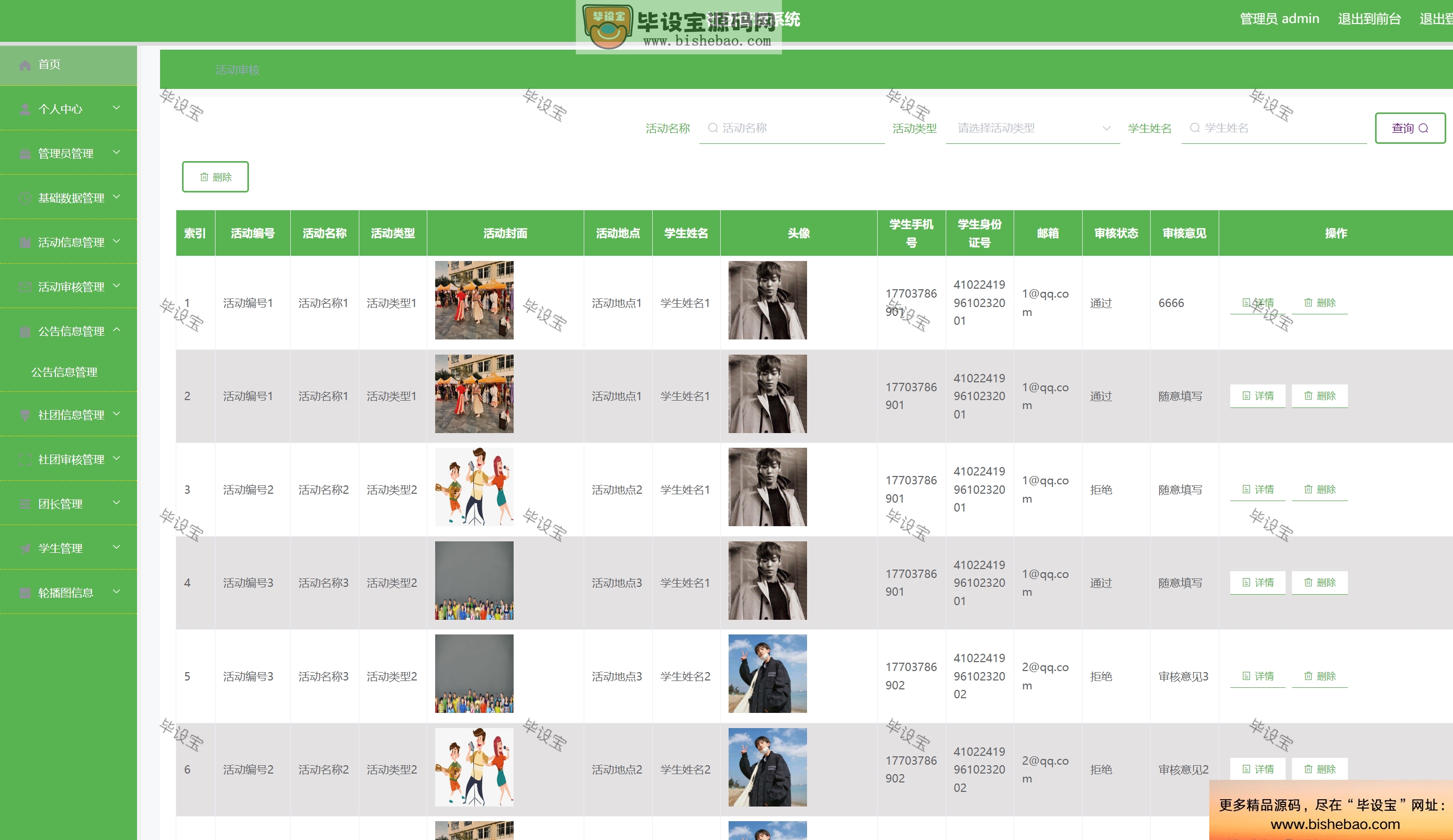The width and height of the screenshot is (1453, 840).
Task: Click the clock icon beside 基础数据管理
Action: (25, 198)
